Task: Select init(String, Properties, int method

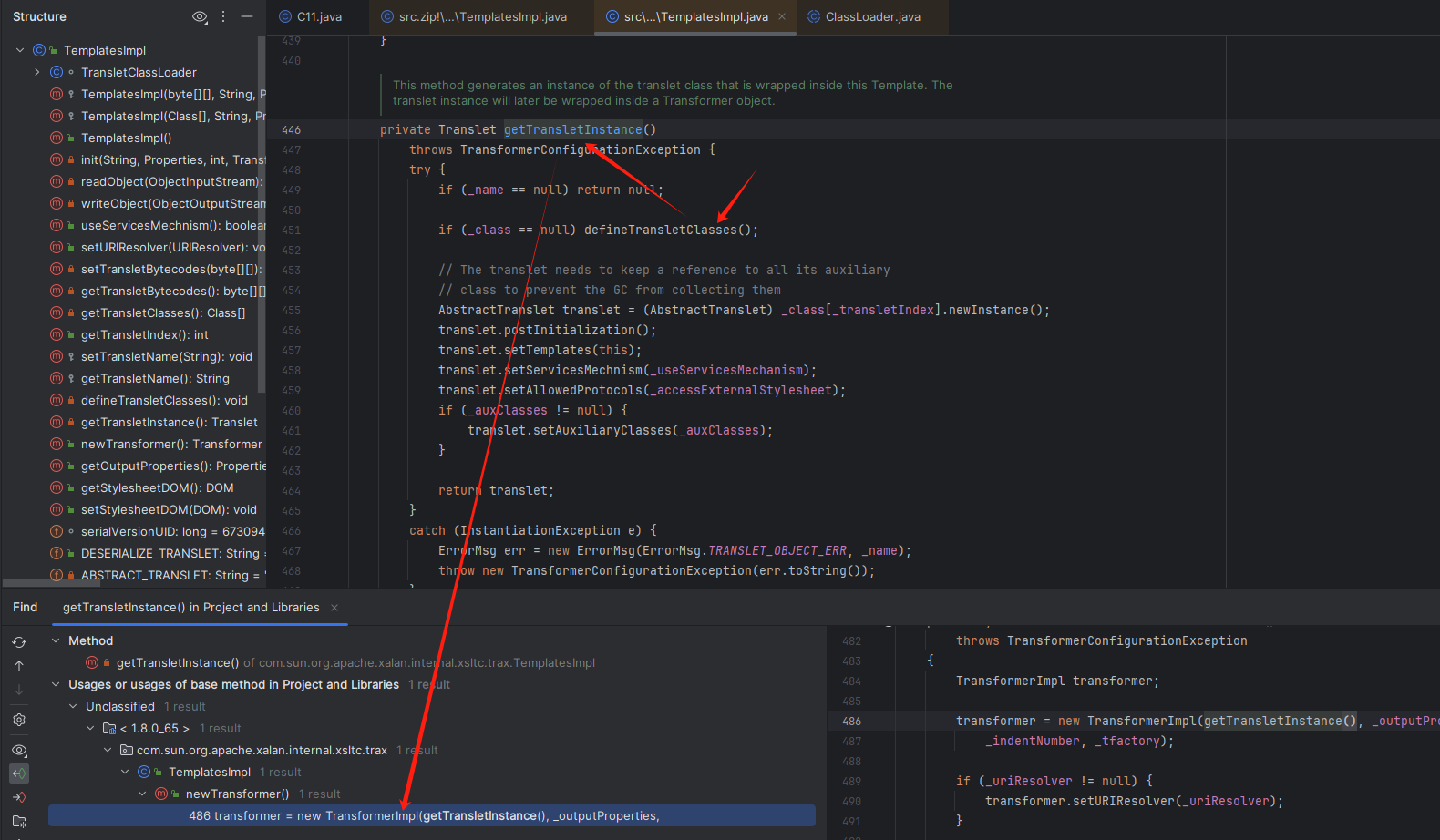Action: pos(173,159)
